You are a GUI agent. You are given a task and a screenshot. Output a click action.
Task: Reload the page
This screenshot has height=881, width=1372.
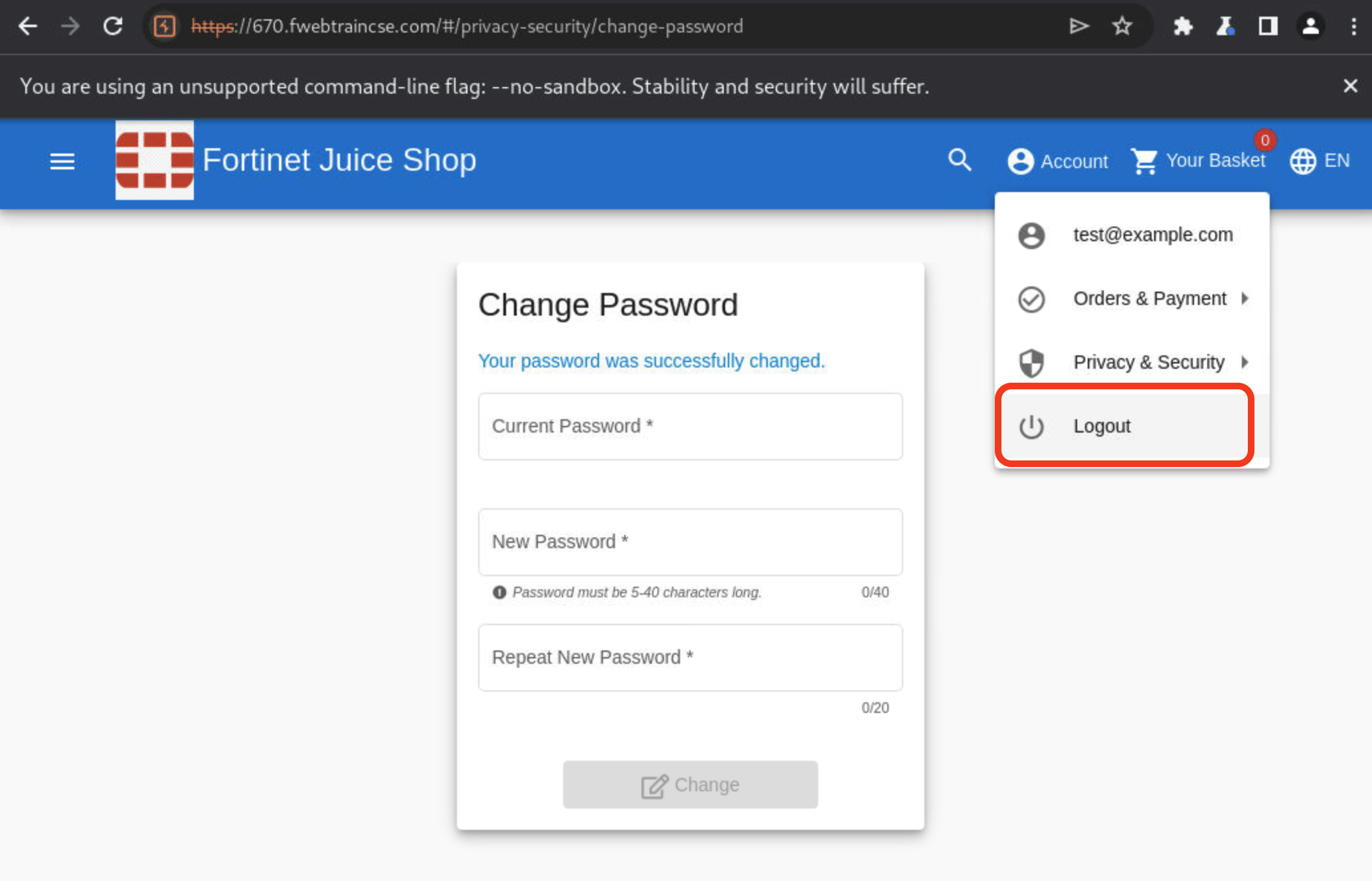(x=113, y=27)
